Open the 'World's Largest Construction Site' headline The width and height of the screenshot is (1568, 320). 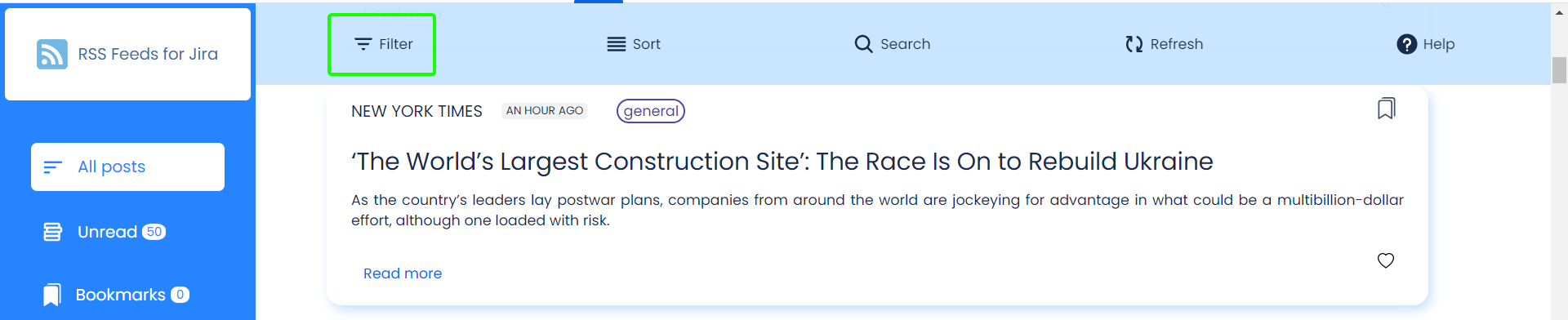782,162
